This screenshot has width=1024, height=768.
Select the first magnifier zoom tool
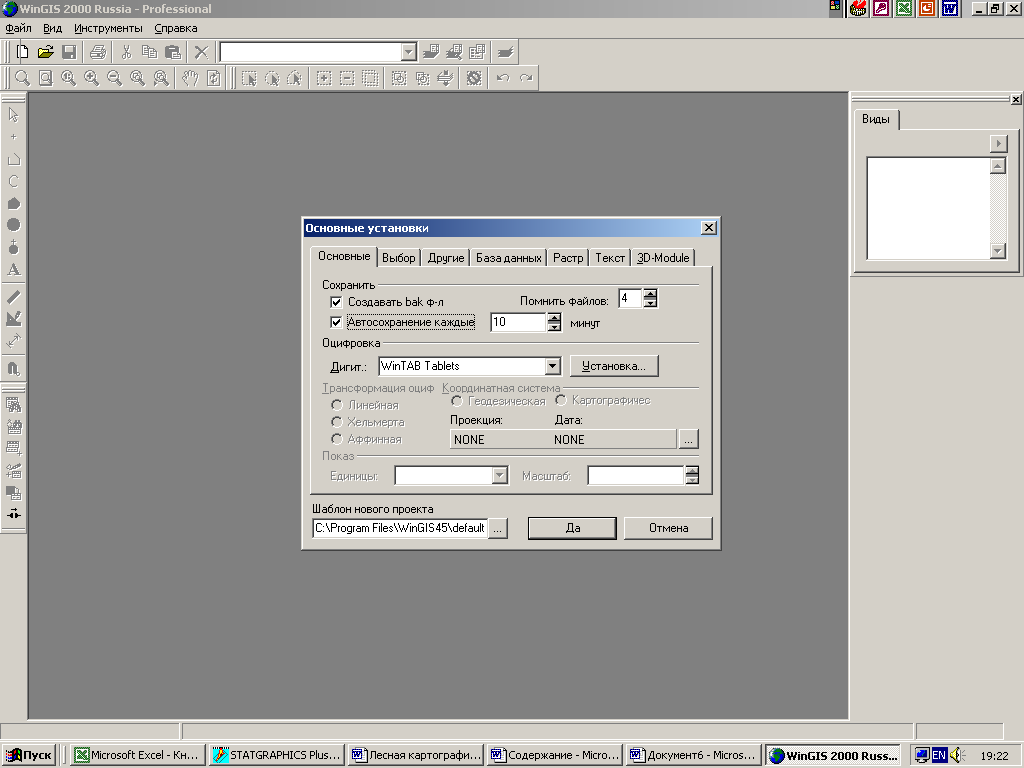22,78
